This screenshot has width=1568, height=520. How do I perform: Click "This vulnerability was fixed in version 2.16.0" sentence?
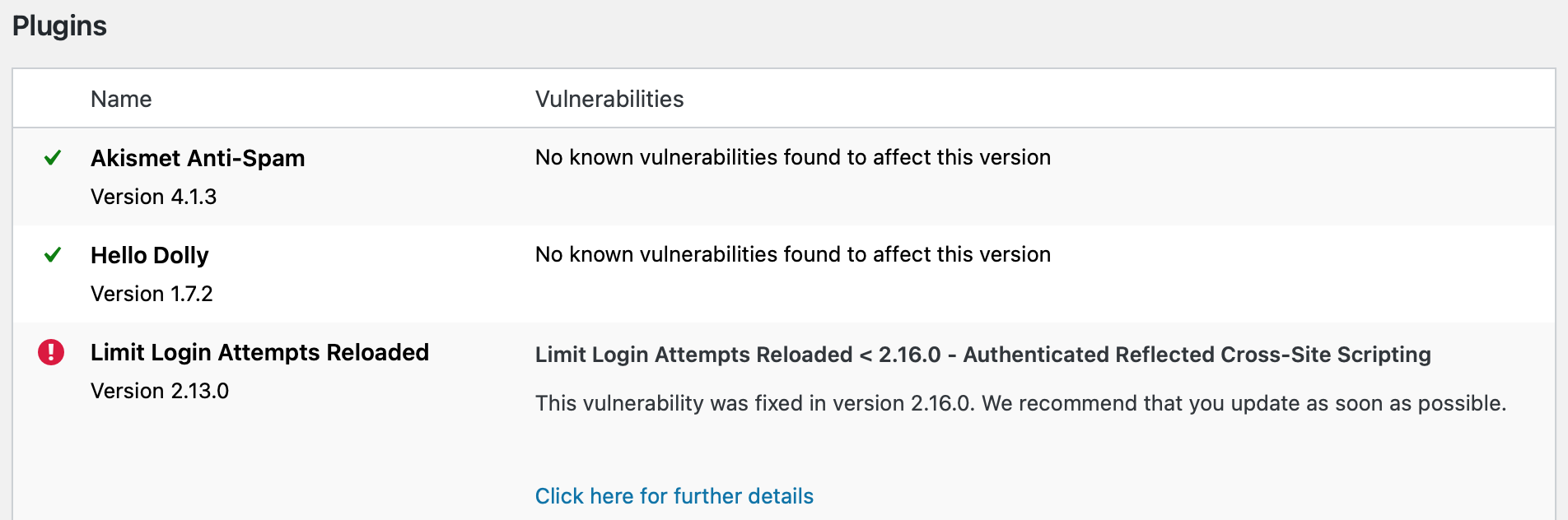tap(754, 403)
